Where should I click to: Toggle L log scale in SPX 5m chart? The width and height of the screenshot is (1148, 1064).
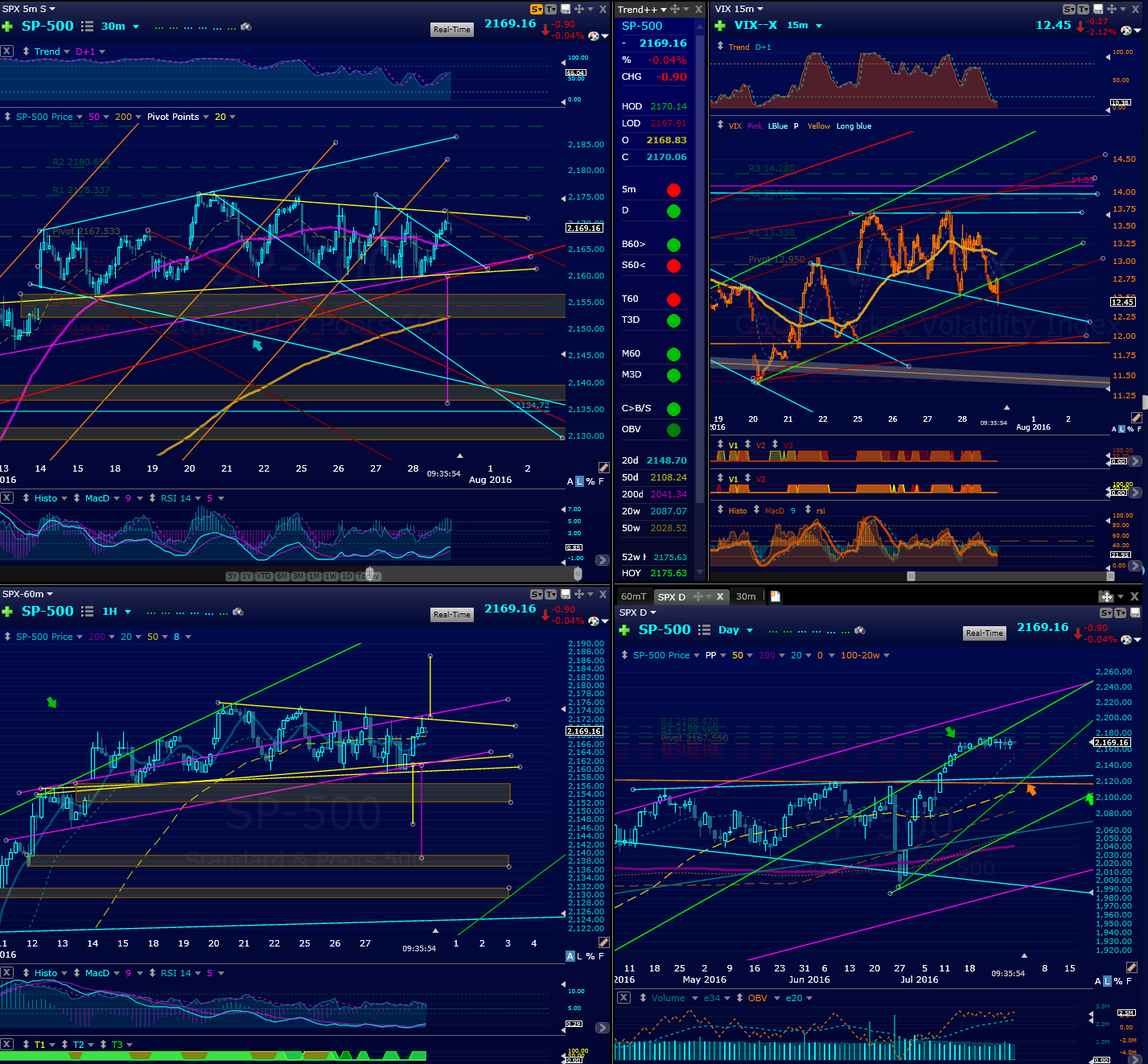[x=579, y=481]
